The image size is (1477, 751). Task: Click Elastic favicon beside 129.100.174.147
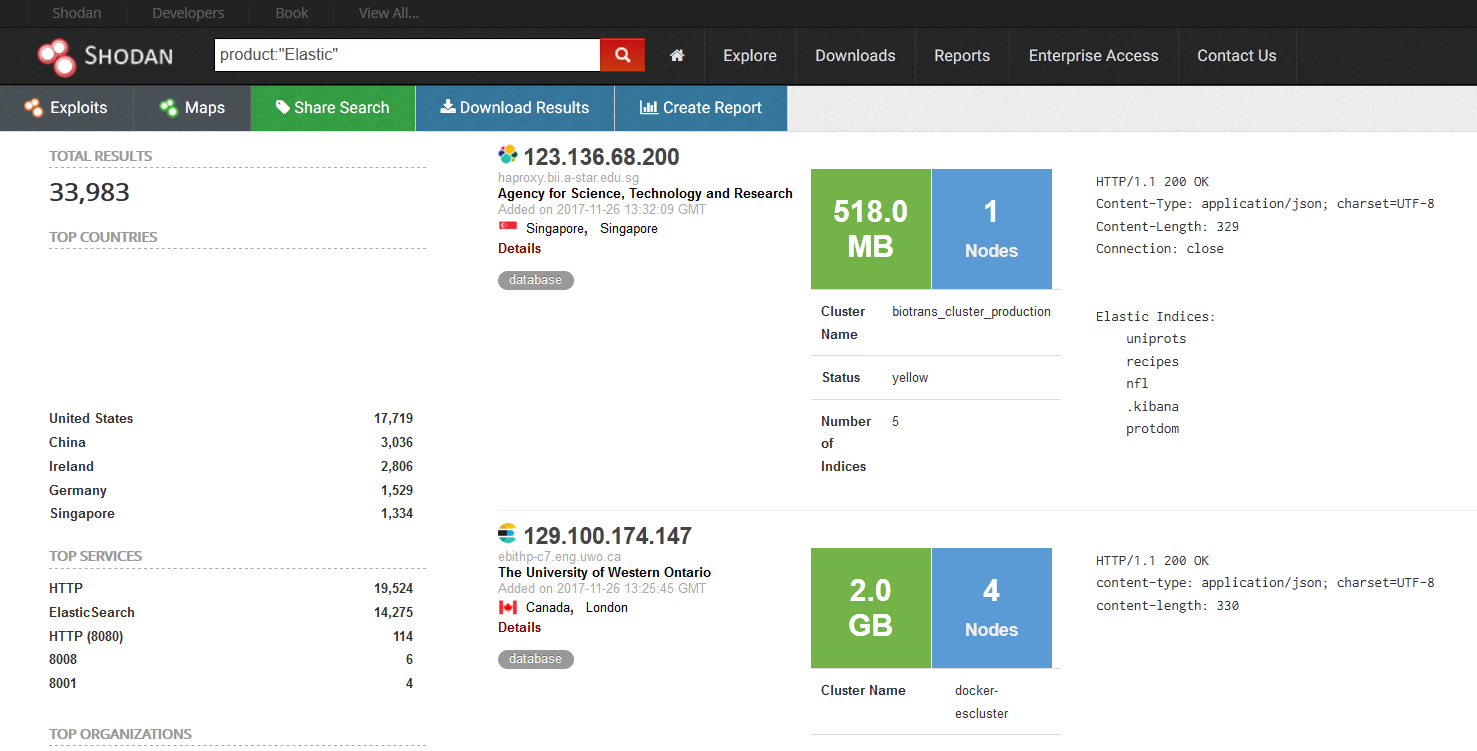click(508, 534)
